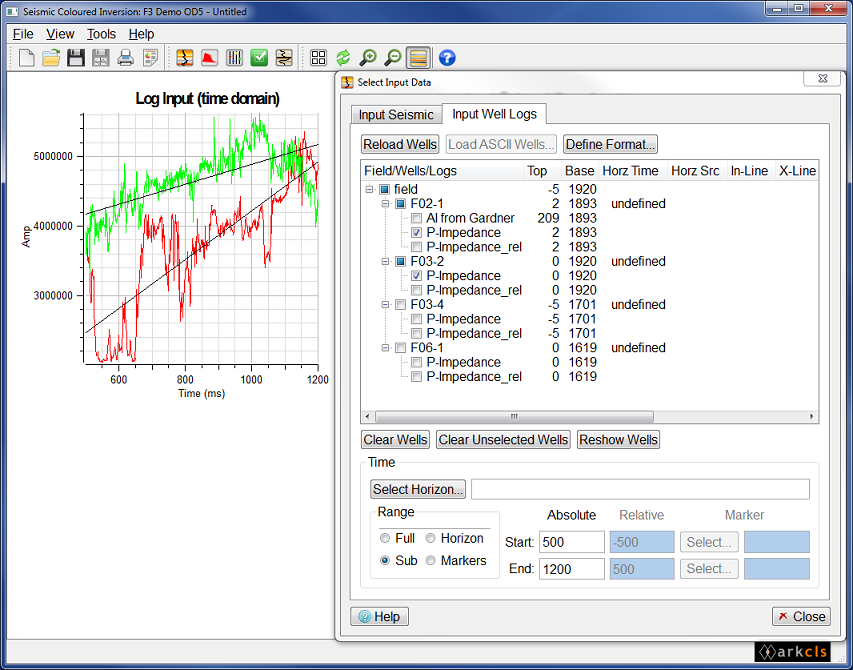Toggle the orange striped panel icon
The width and height of the screenshot is (853, 670).
point(418,58)
